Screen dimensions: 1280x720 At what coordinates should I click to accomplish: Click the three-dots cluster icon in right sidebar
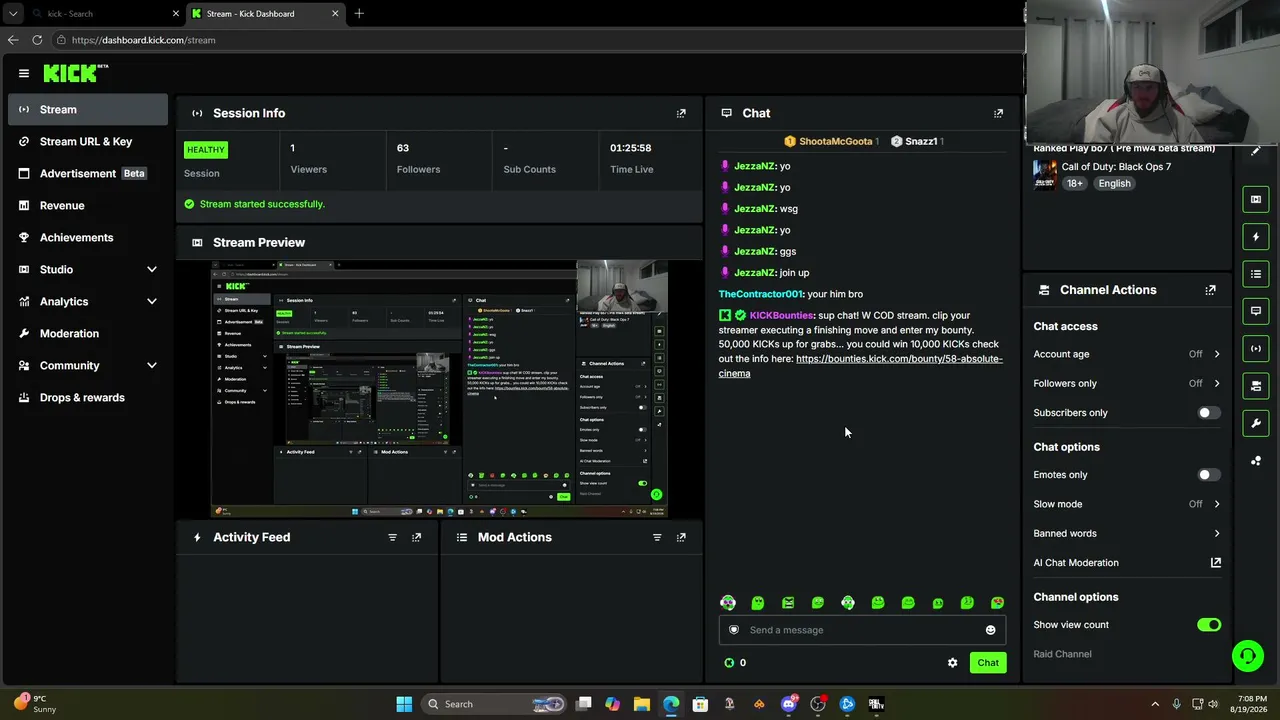1256,461
